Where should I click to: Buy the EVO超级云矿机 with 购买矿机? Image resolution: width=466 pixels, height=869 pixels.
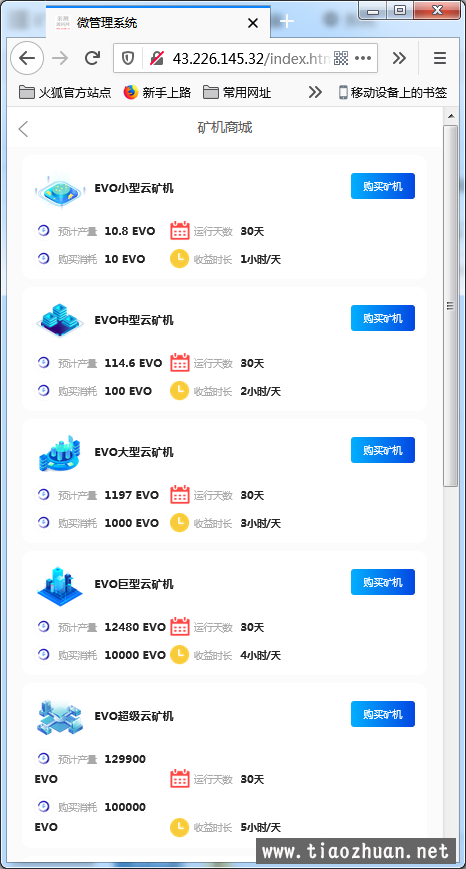[x=383, y=714]
